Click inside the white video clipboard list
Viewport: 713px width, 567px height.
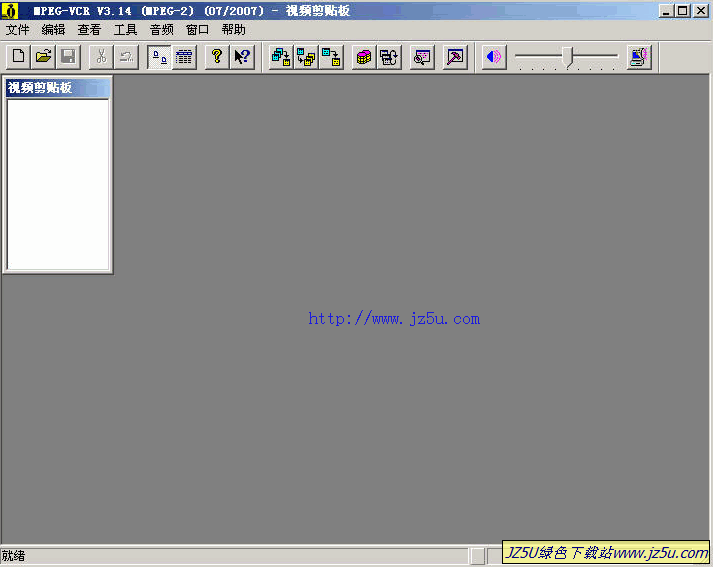point(58,184)
